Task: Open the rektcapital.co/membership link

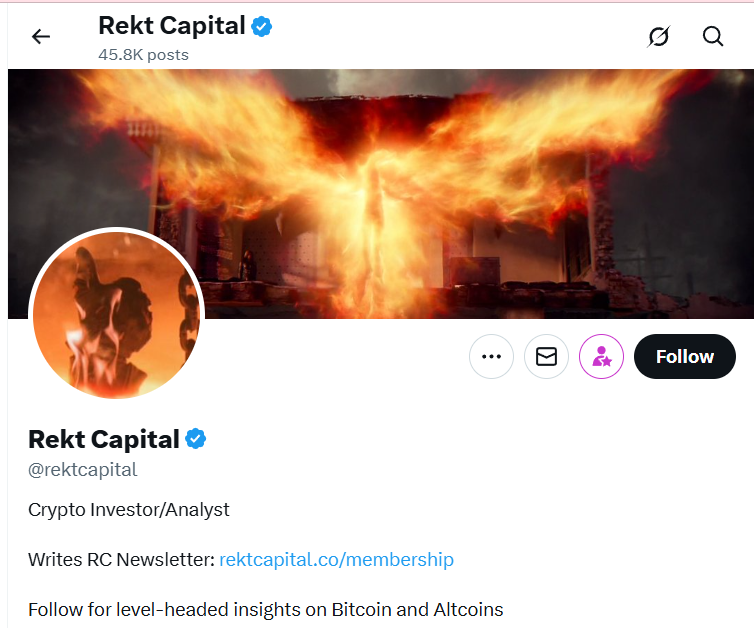Action: (336, 559)
